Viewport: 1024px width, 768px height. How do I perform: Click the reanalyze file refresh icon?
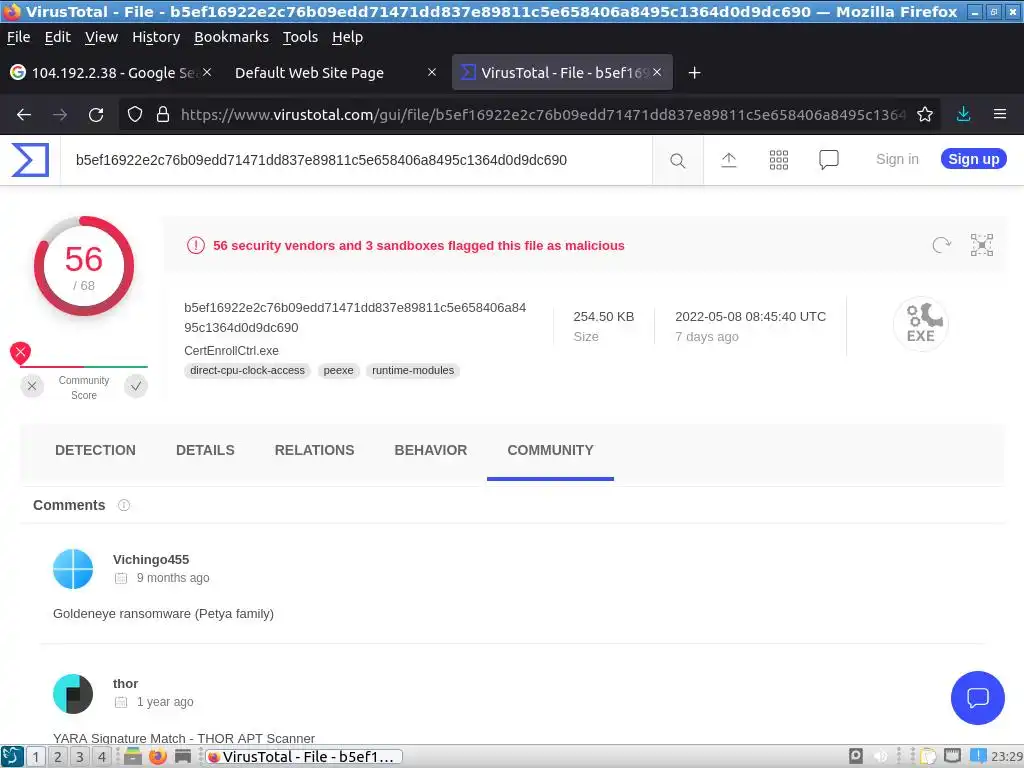[x=941, y=245]
